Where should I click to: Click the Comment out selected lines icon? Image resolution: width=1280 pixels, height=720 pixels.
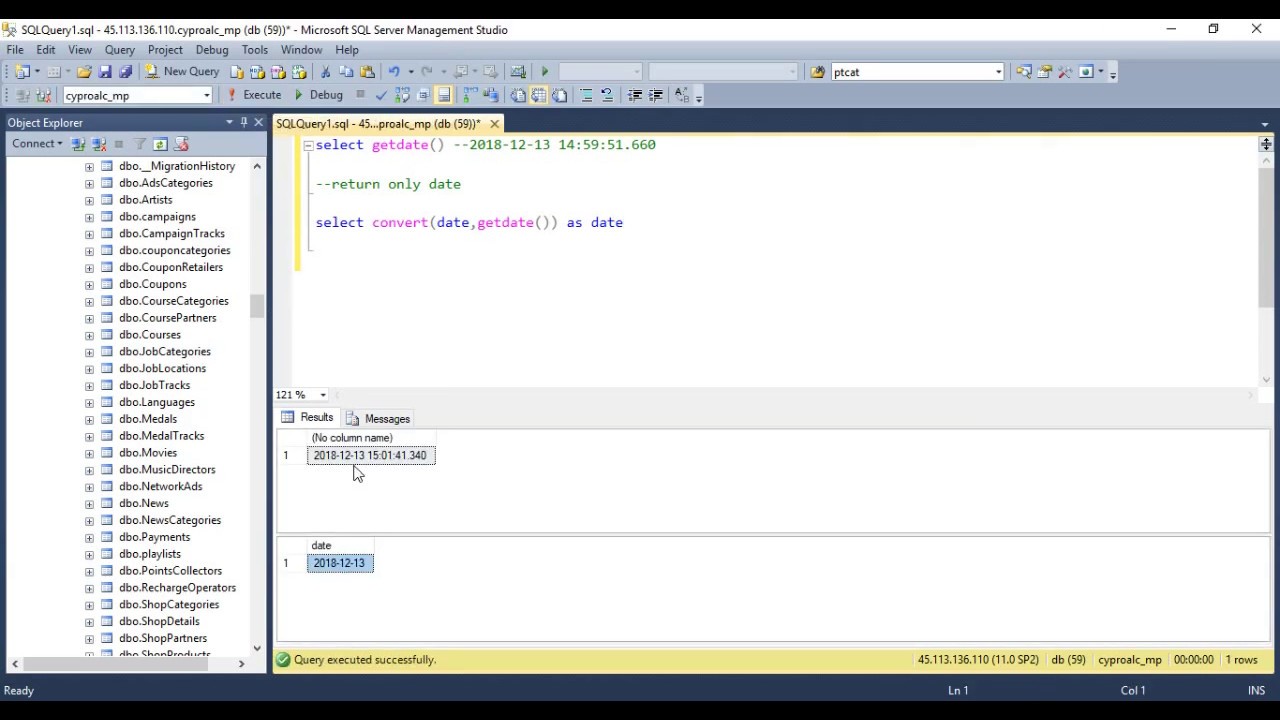[586, 96]
